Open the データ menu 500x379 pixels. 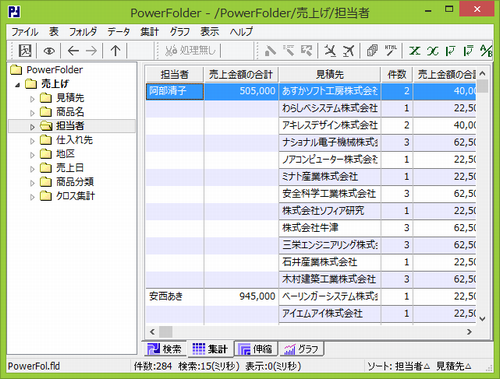click(118, 32)
